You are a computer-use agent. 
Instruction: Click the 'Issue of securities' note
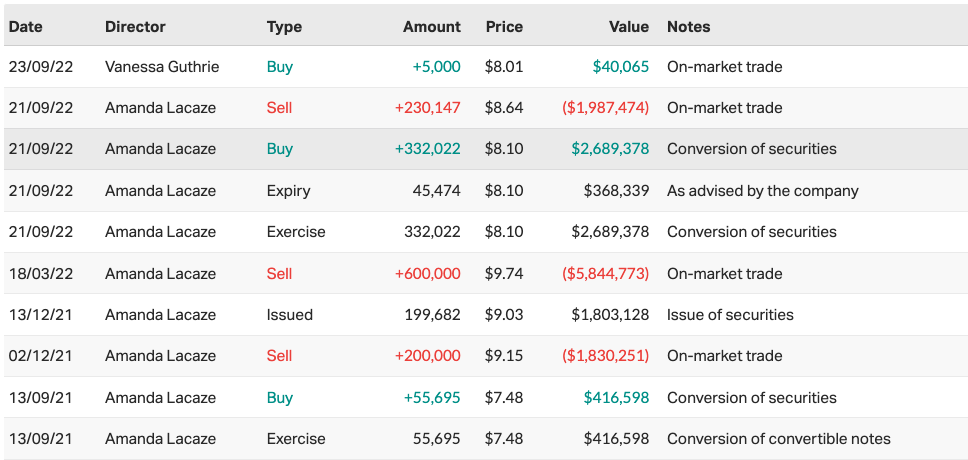[730, 315]
